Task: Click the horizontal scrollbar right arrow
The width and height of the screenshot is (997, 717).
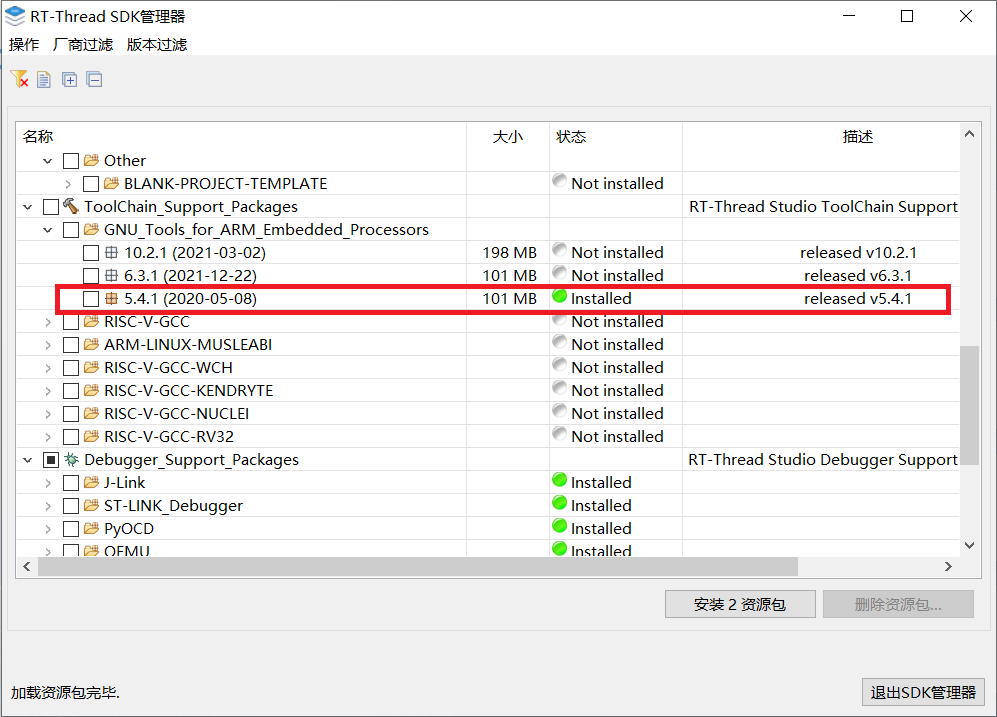Action: pos(948,566)
